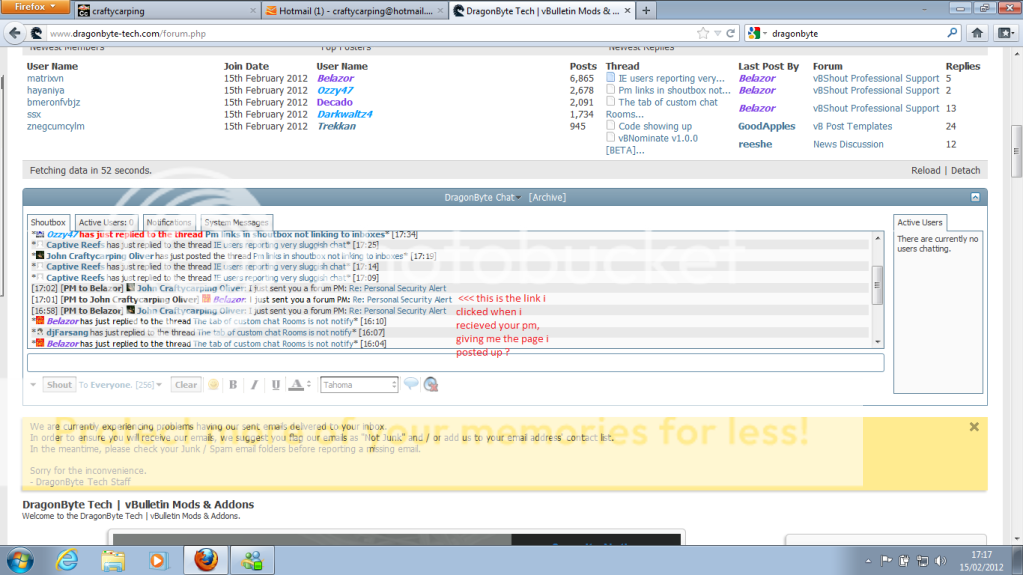Open Windows Media Player from the taskbar
Image resolution: width=1023 pixels, height=575 pixels.
[x=157, y=561]
